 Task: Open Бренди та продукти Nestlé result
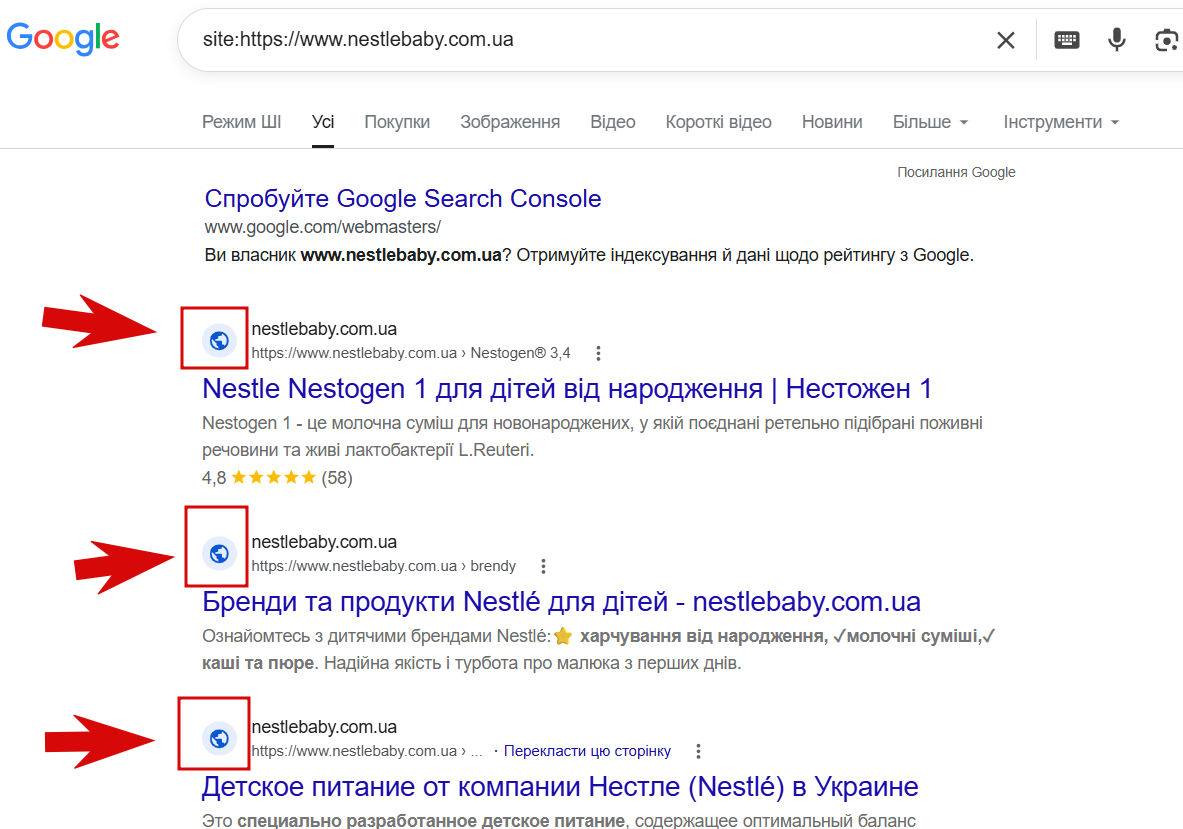(561, 602)
